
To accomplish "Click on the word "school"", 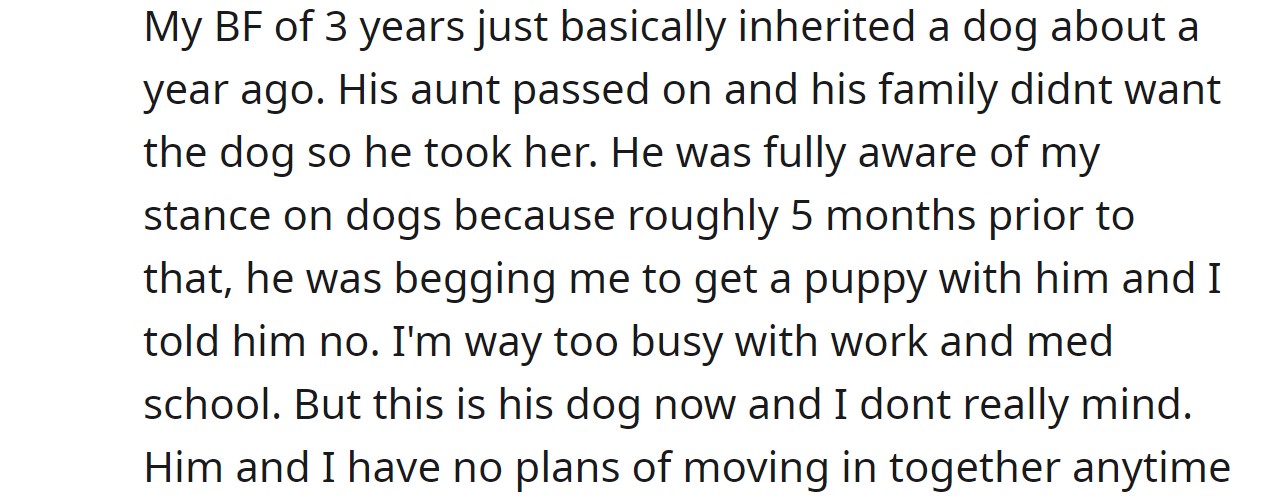I will tap(210, 403).
